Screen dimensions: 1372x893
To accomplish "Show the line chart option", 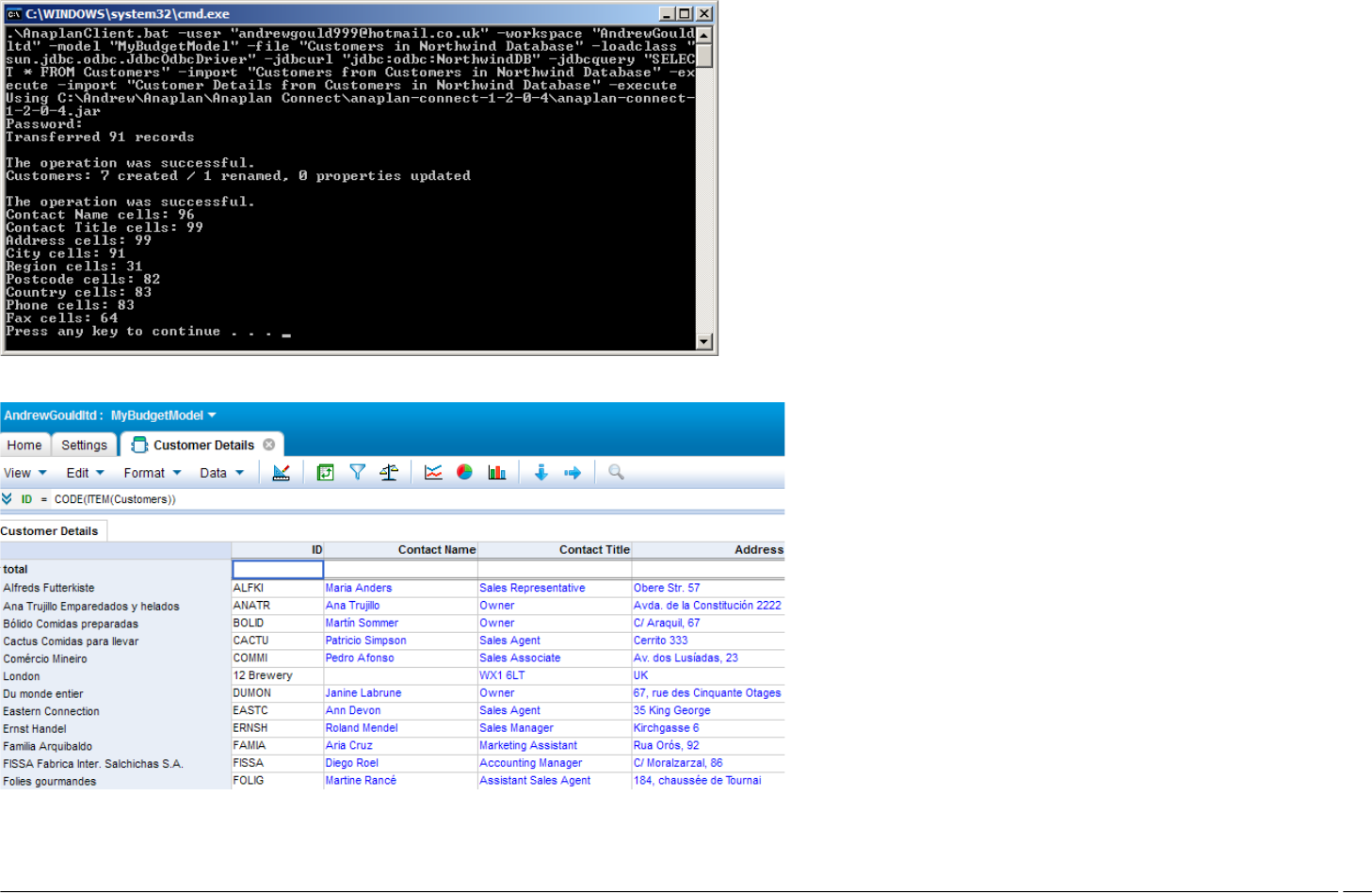I will click(x=433, y=473).
